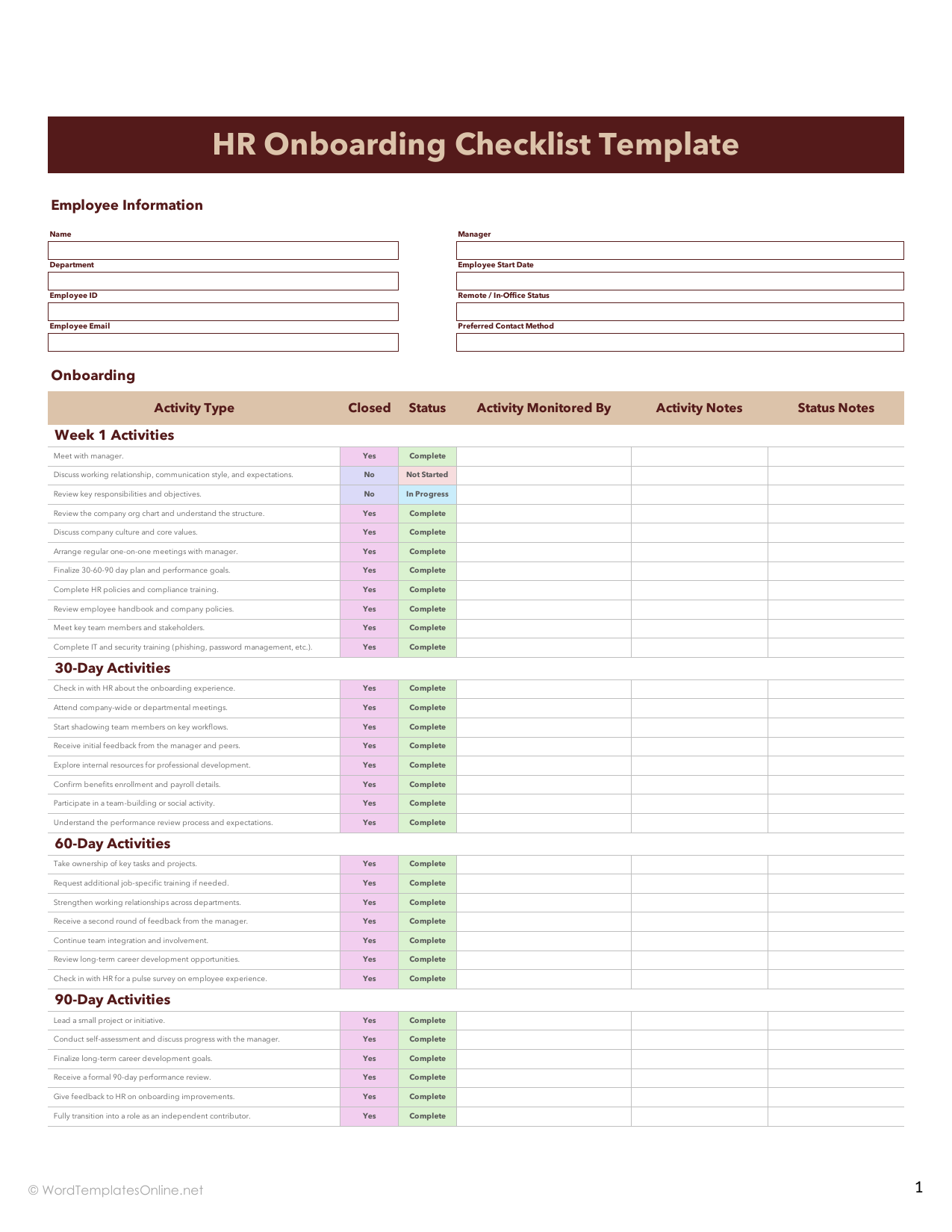Click the 90-Day Activities heading
952x1232 pixels.
coord(113,1000)
